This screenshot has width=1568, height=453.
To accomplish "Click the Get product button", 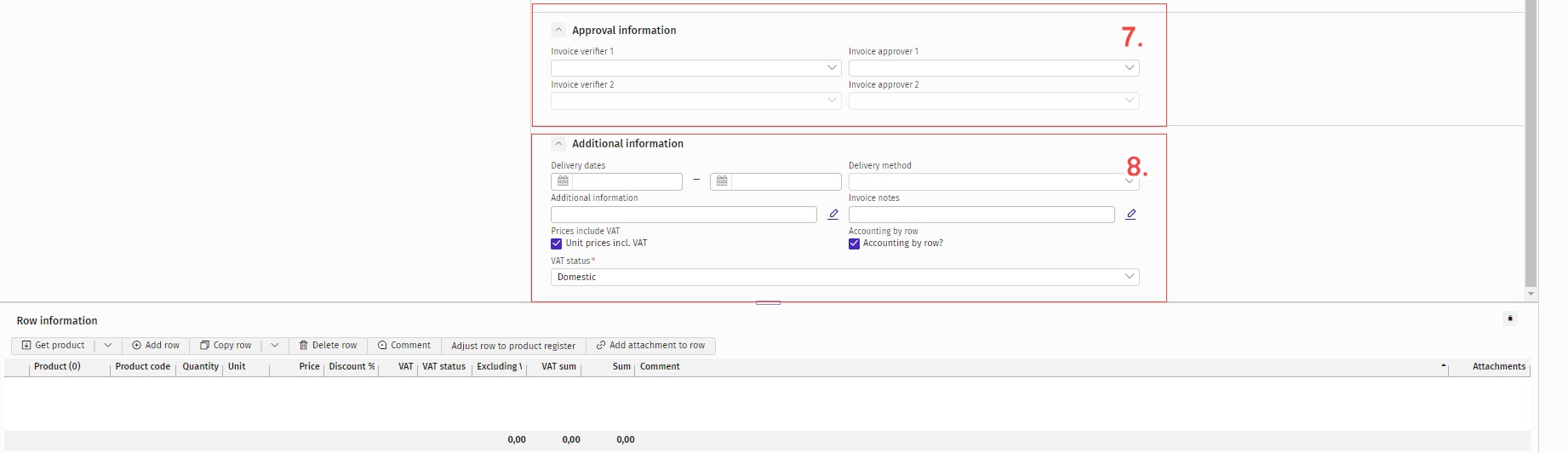I will [x=53, y=346].
